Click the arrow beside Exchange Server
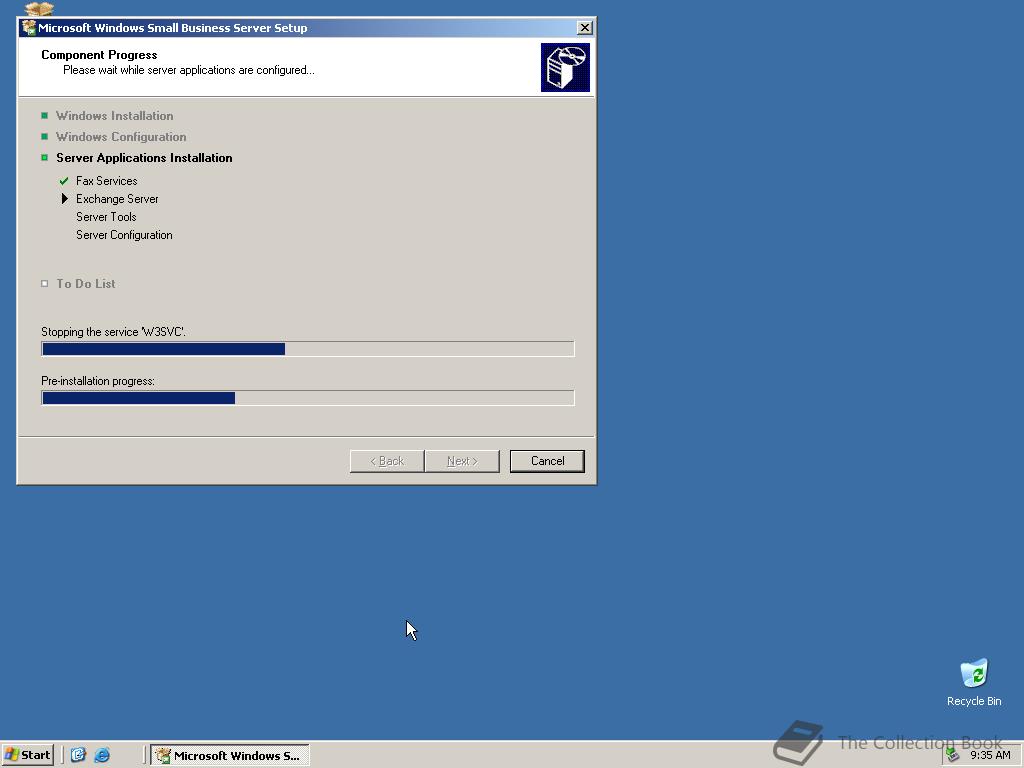This screenshot has width=1024, height=768. coord(65,199)
